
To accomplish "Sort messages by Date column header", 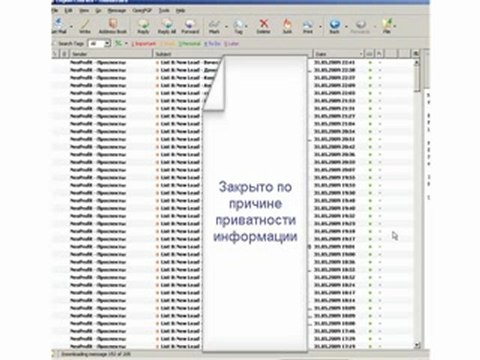I will (x=339, y=54).
